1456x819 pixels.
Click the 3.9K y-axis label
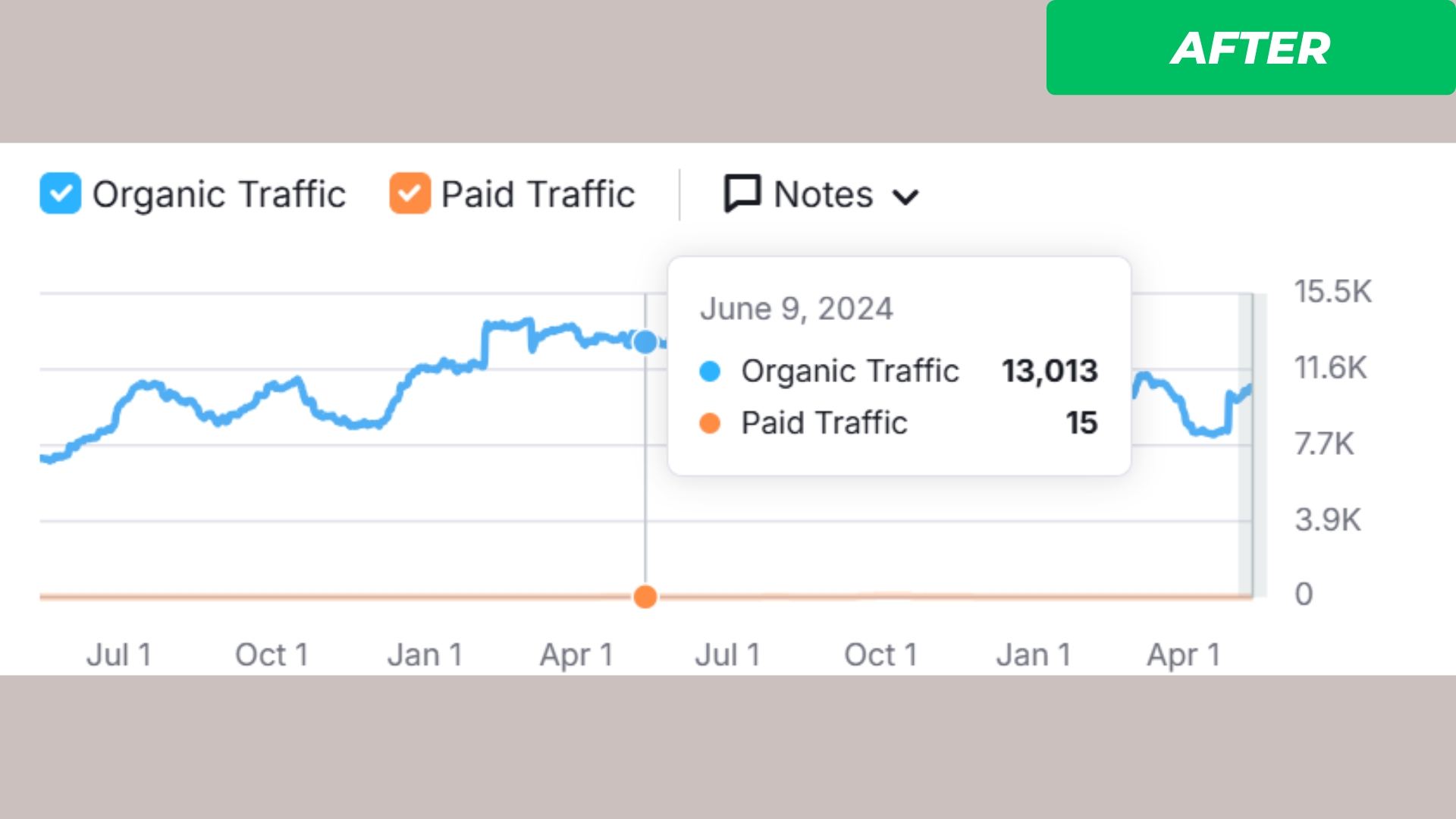pyautogui.click(x=1327, y=519)
